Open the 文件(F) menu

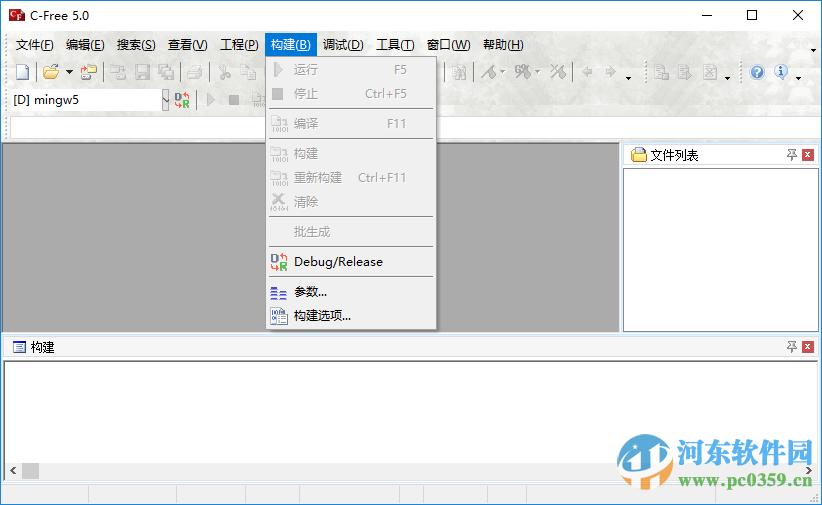tap(34, 45)
